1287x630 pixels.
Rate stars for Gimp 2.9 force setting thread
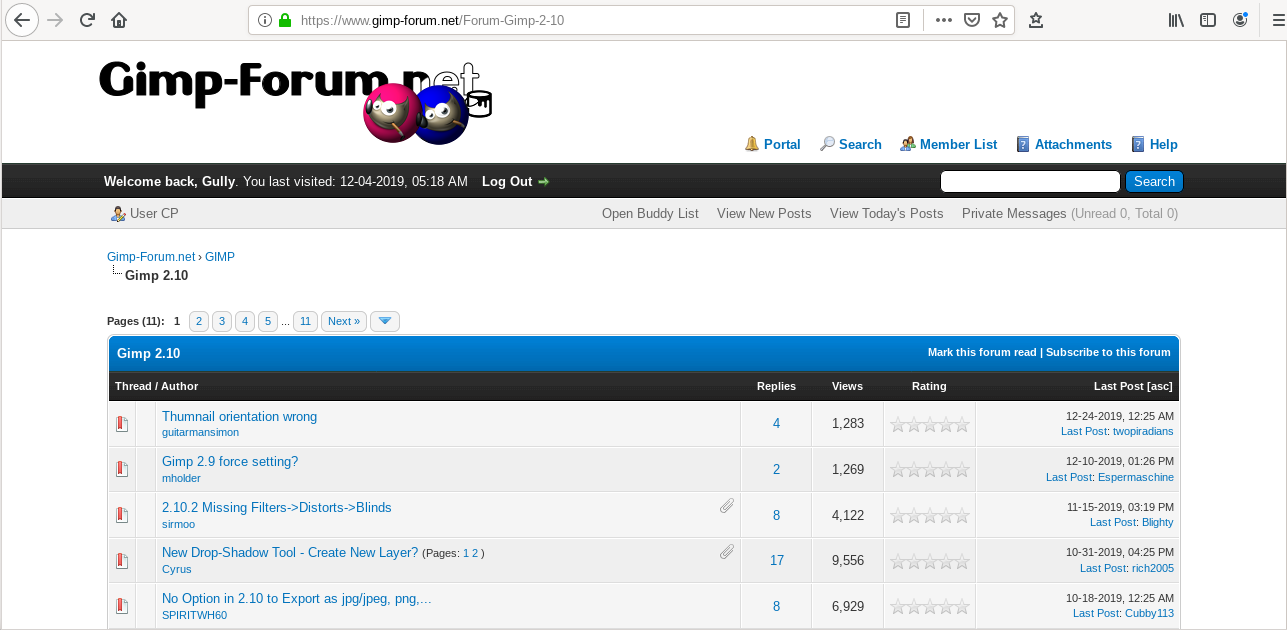point(930,470)
